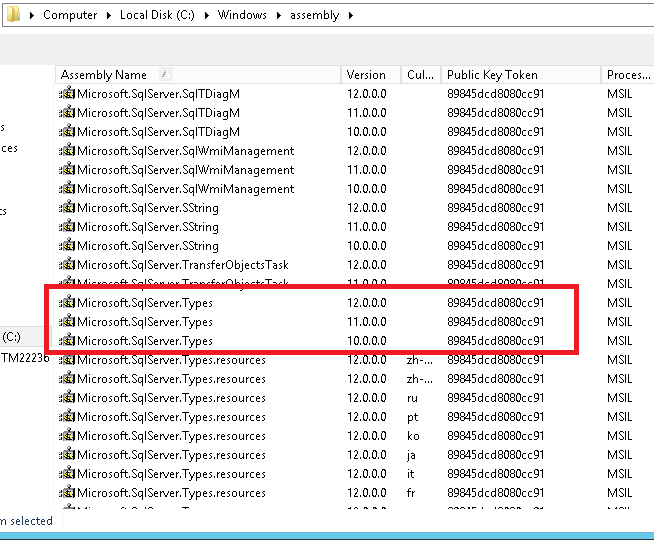654x540 pixels.
Task: Click public key token of Types 10.0.0.0 row
Action: [496, 341]
